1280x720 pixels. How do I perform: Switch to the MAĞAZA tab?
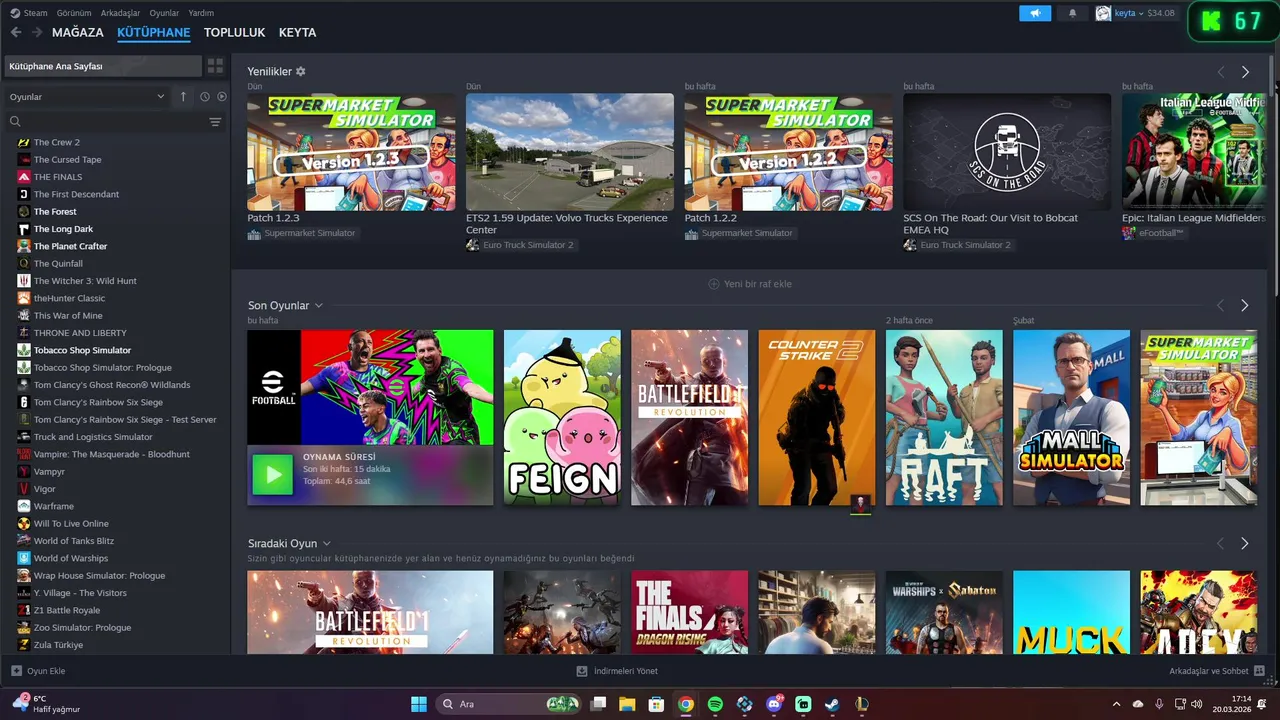(x=78, y=32)
